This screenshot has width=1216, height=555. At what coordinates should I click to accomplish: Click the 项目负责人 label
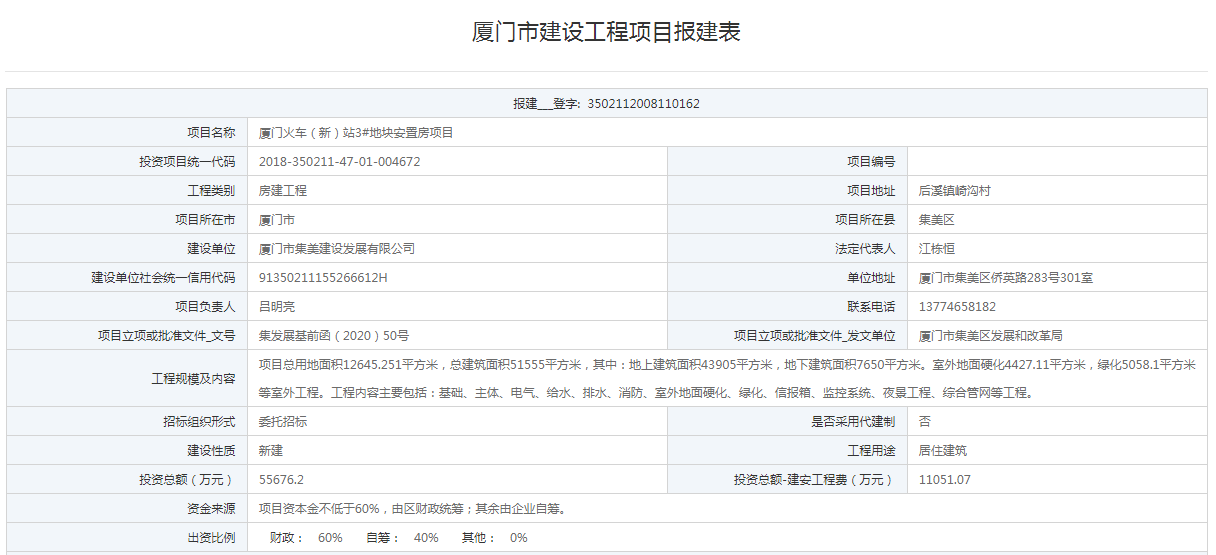point(205,307)
